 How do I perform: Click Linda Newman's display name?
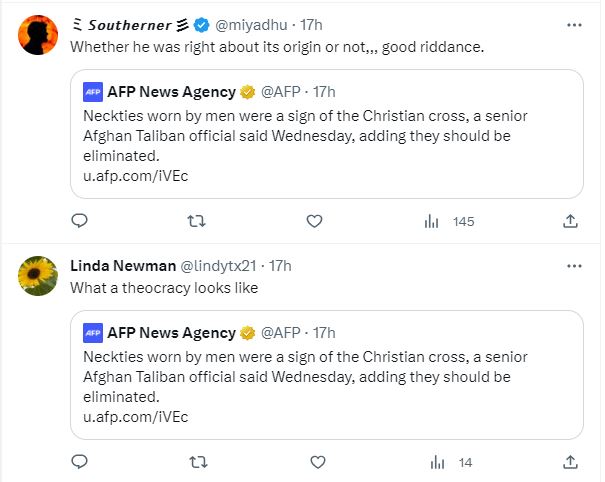[x=121, y=266]
